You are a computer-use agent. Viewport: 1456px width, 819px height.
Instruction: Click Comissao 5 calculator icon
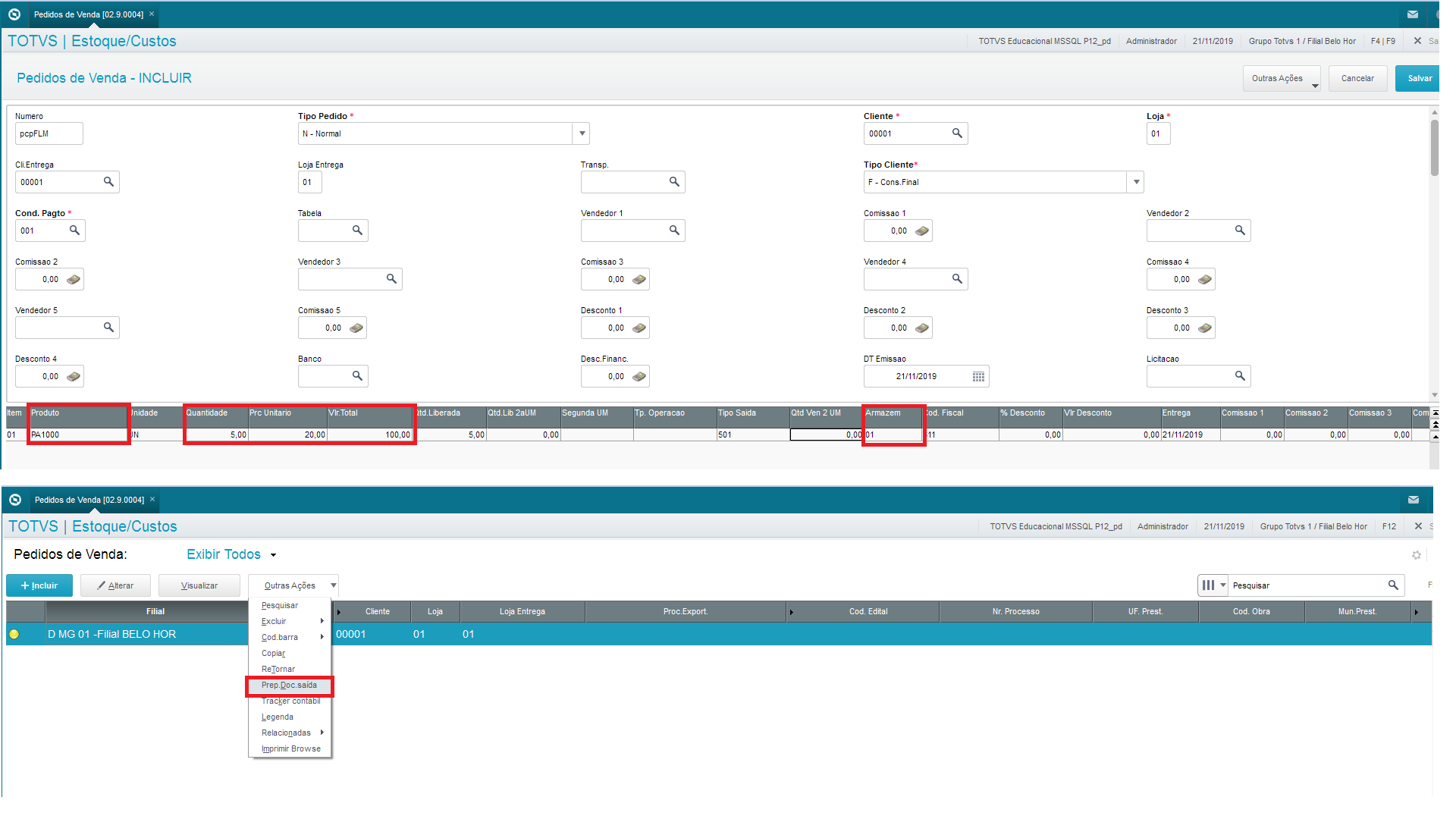(356, 328)
